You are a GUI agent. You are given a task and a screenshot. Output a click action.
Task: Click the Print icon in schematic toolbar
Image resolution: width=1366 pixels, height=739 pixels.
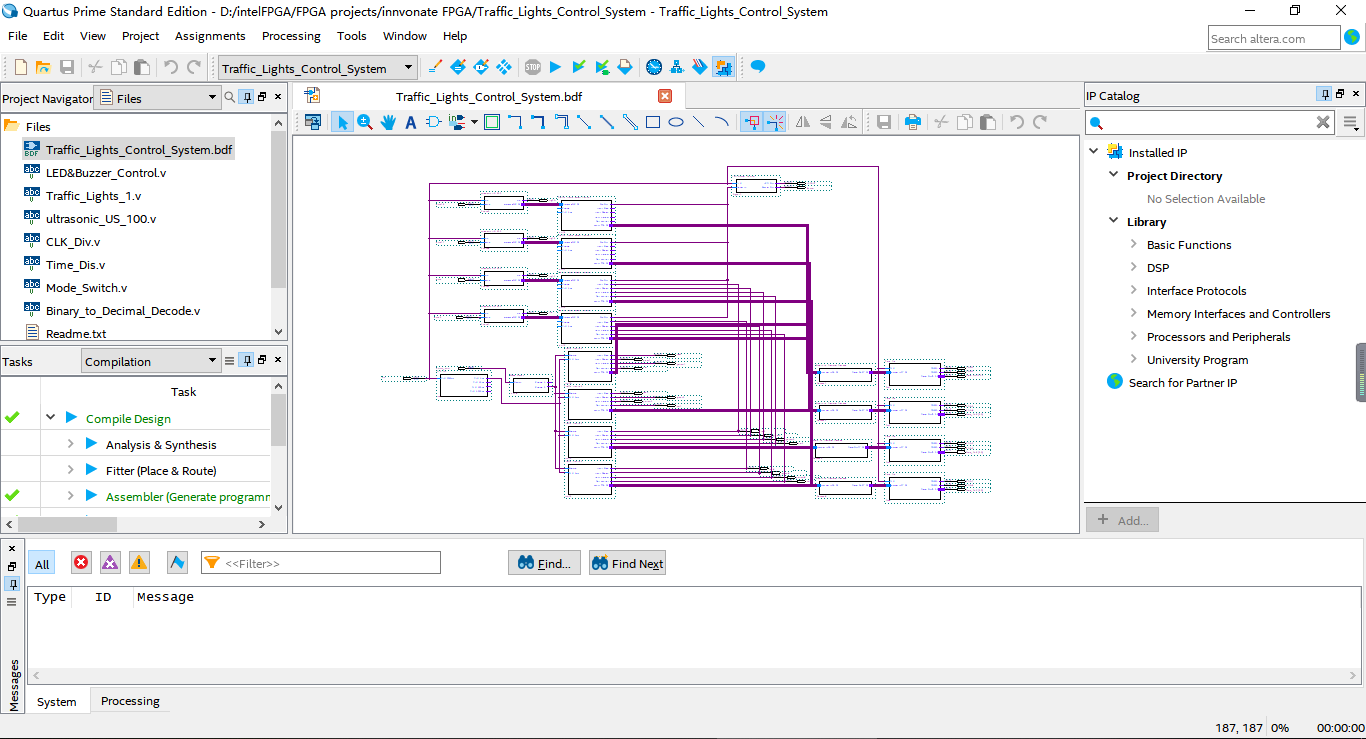(x=913, y=122)
